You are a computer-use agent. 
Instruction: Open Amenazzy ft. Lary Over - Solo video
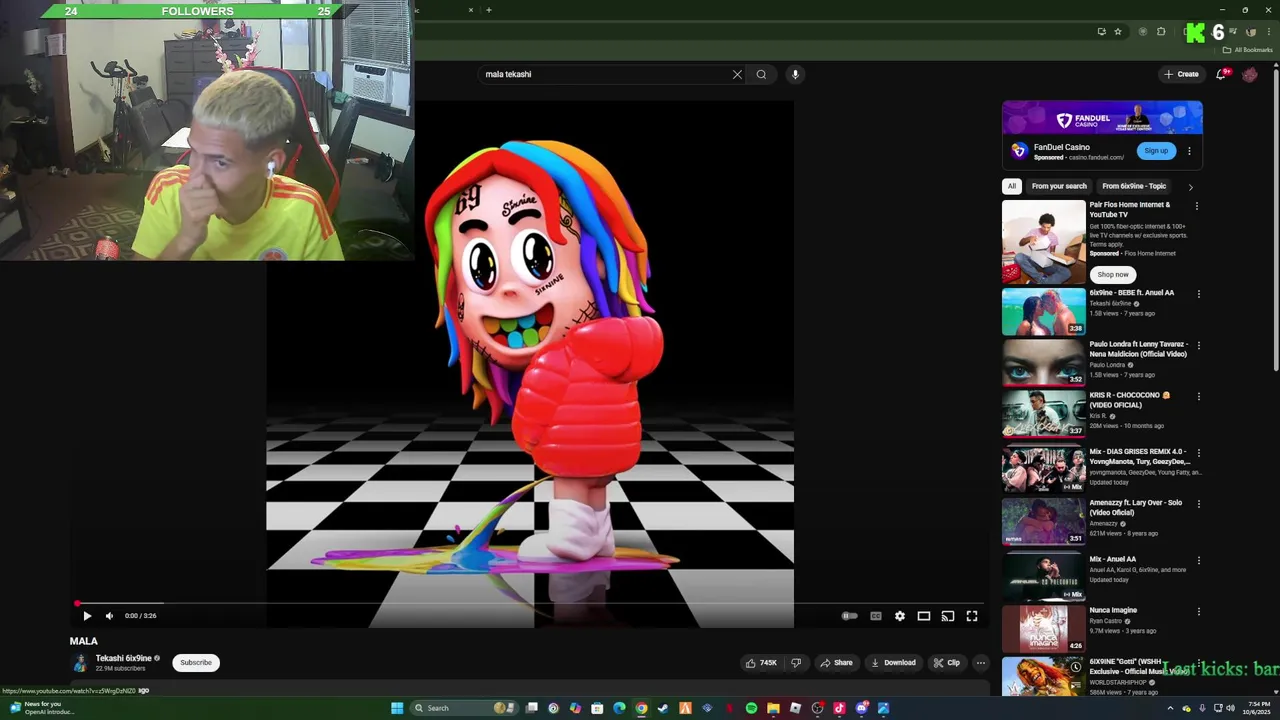click(x=1043, y=520)
